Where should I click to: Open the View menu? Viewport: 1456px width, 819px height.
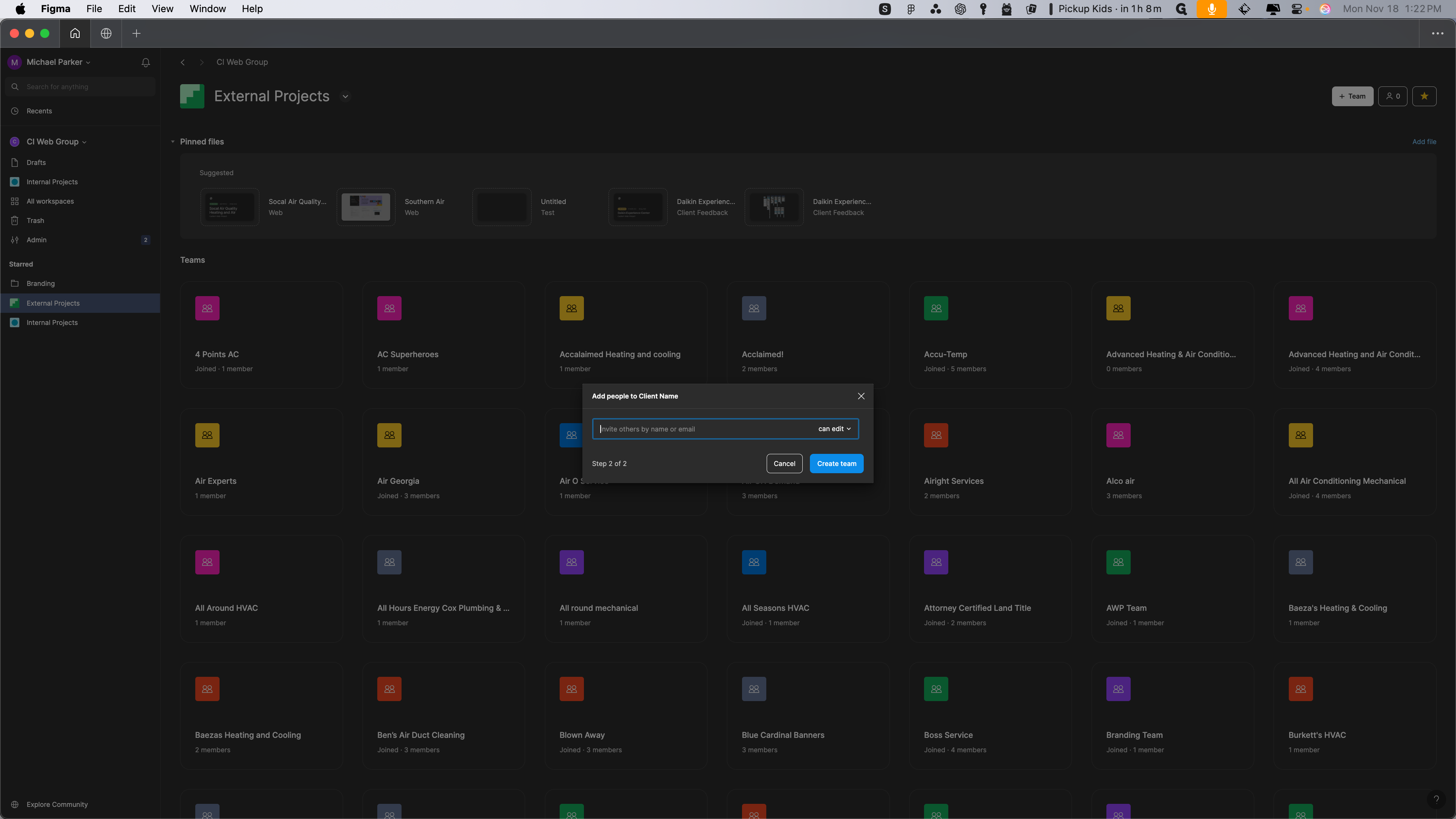[x=162, y=9]
